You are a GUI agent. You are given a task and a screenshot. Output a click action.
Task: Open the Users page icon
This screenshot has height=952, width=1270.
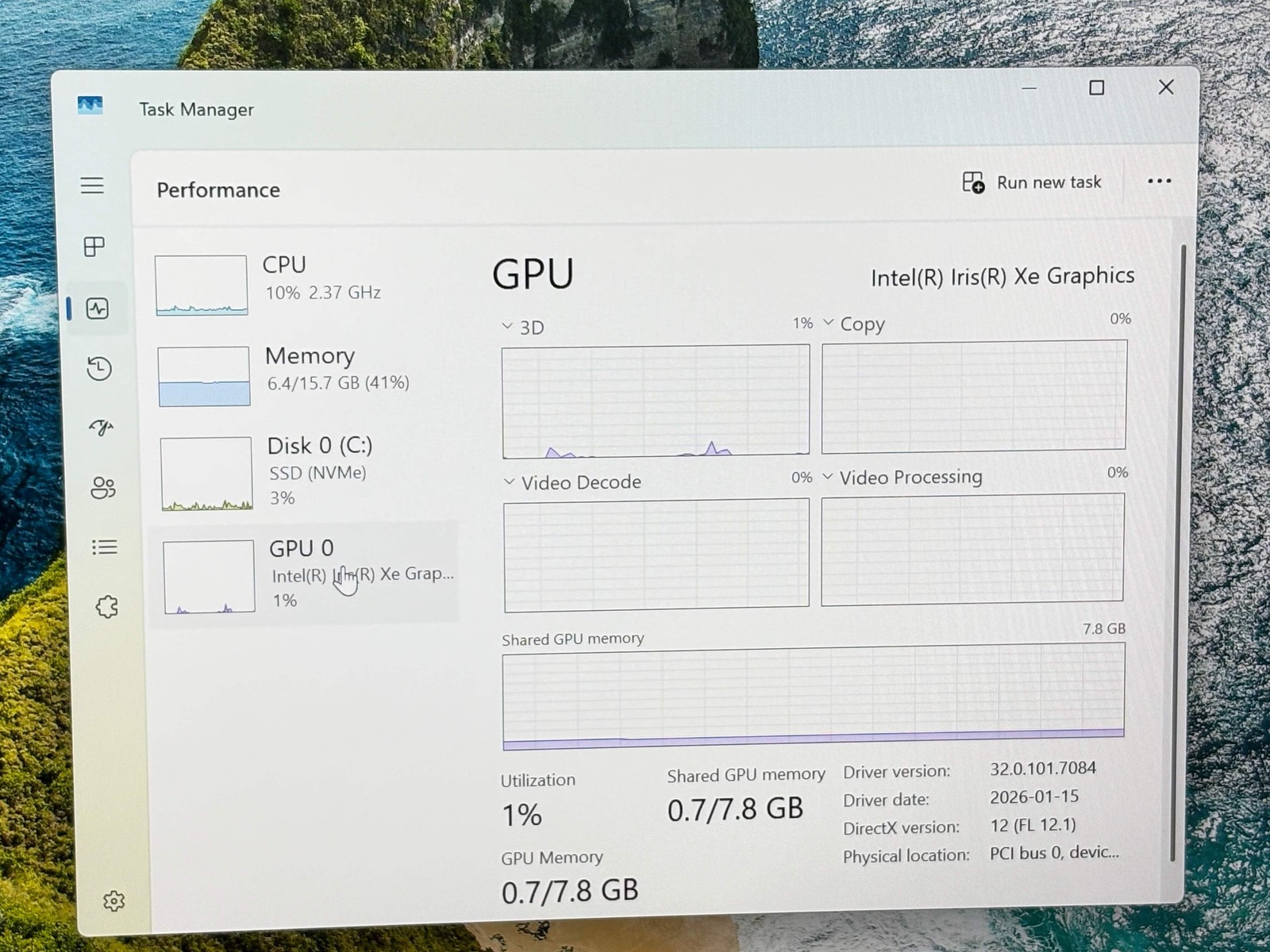(x=103, y=487)
